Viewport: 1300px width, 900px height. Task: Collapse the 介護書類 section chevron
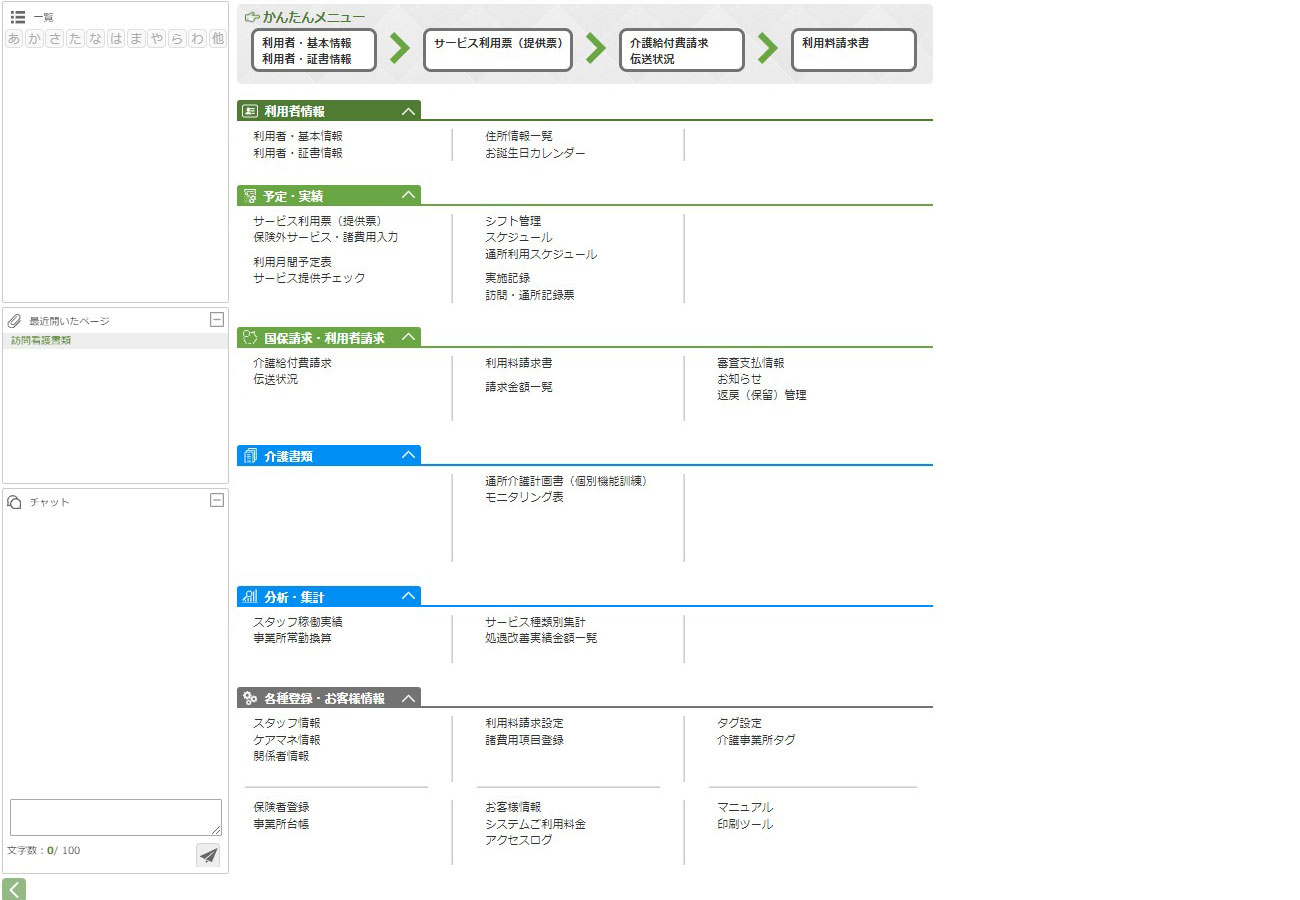408,456
